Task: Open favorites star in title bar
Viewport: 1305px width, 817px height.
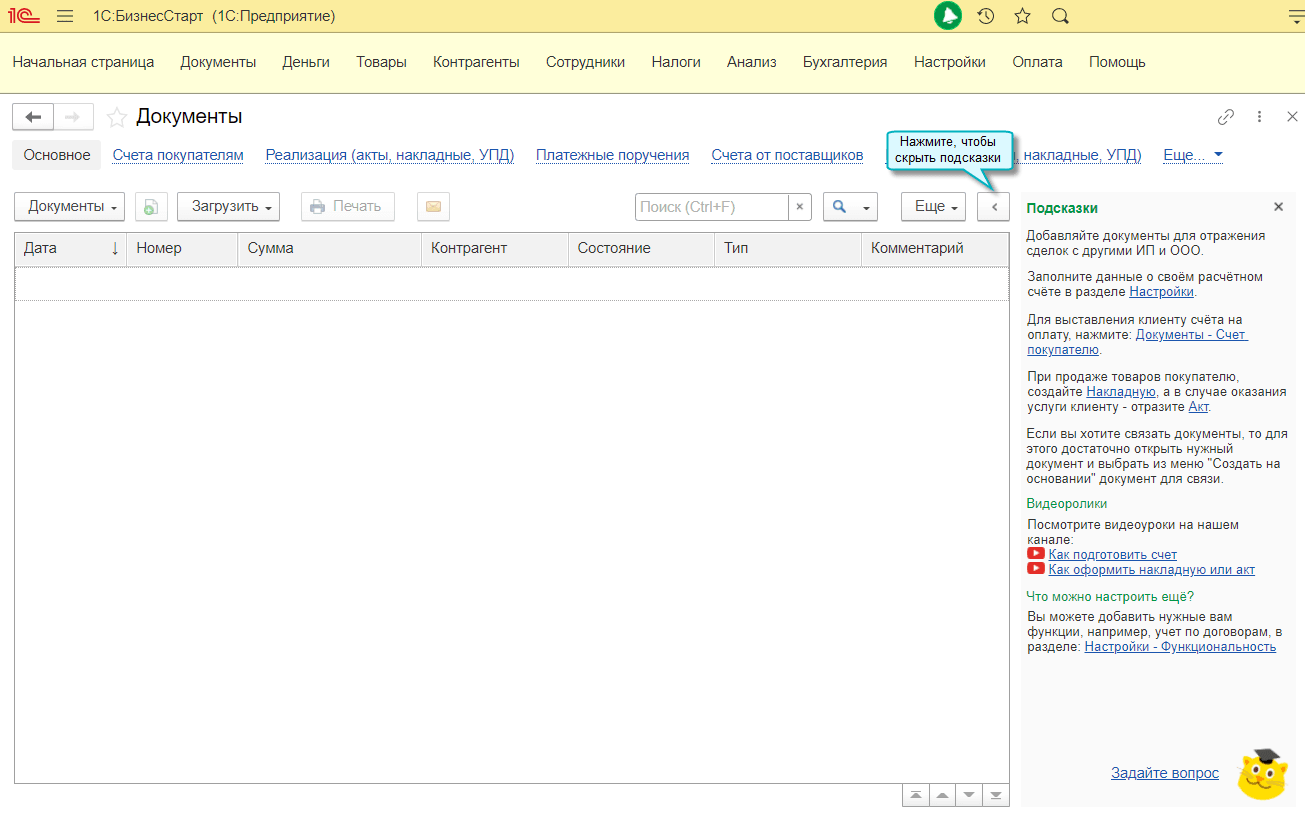Action: click(x=1022, y=16)
